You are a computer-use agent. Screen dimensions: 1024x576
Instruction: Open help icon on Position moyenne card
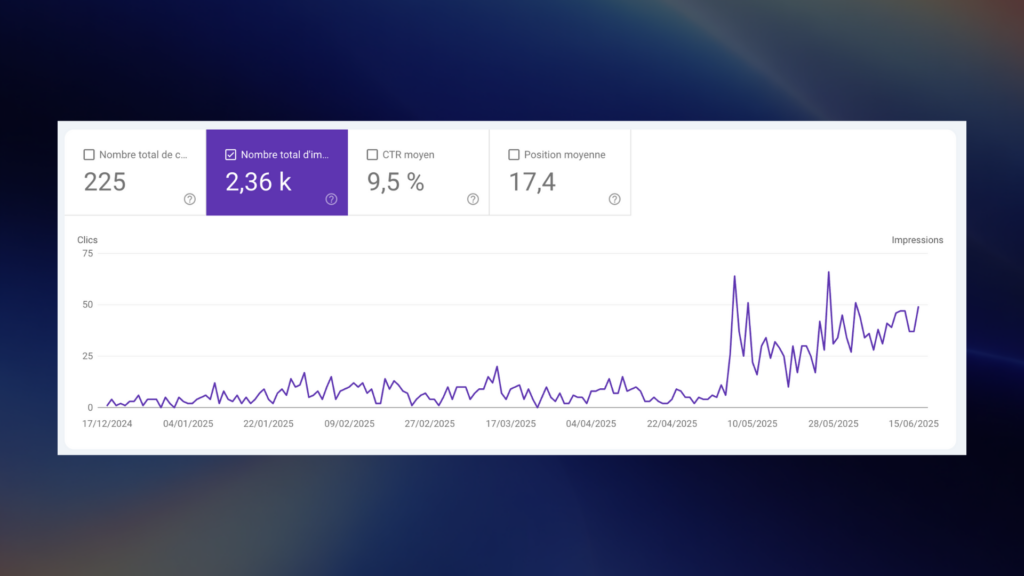[x=615, y=199]
